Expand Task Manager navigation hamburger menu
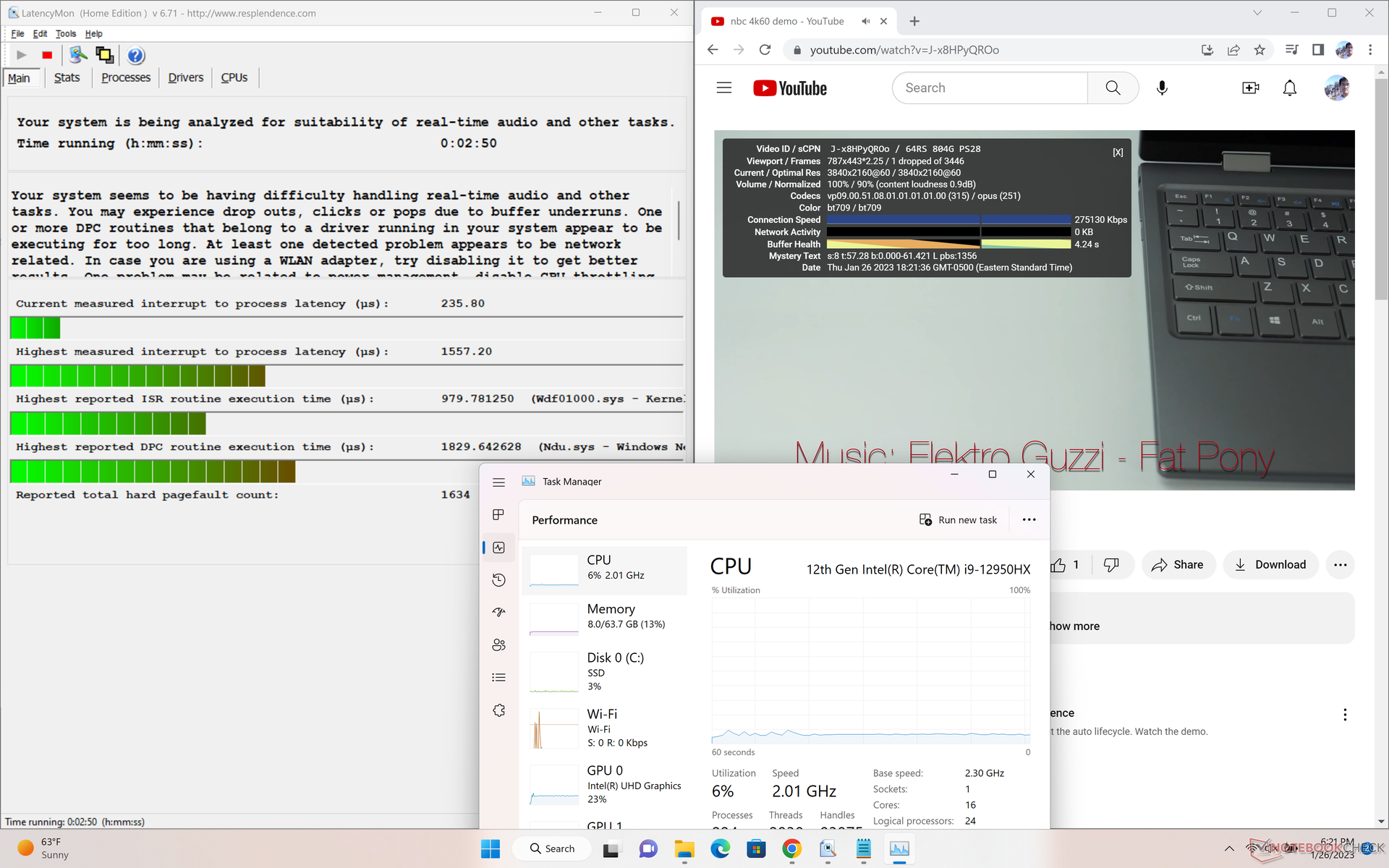This screenshot has height=868, width=1389. coord(498,482)
